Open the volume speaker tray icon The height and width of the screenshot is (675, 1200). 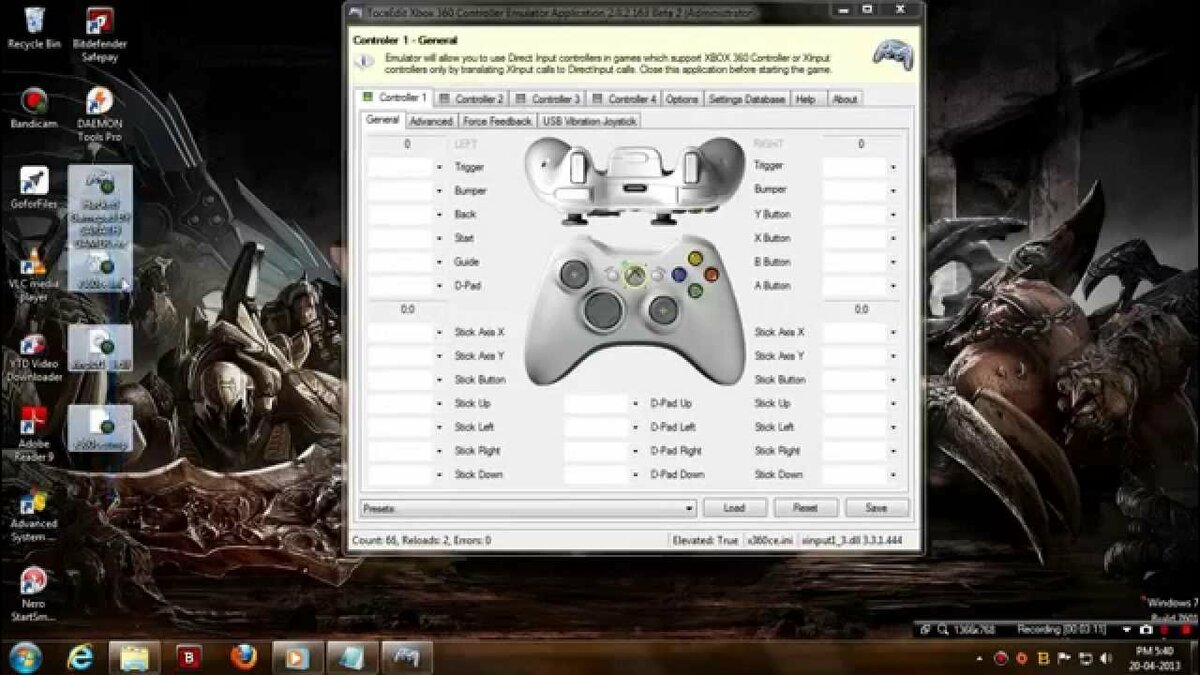[1106, 659]
